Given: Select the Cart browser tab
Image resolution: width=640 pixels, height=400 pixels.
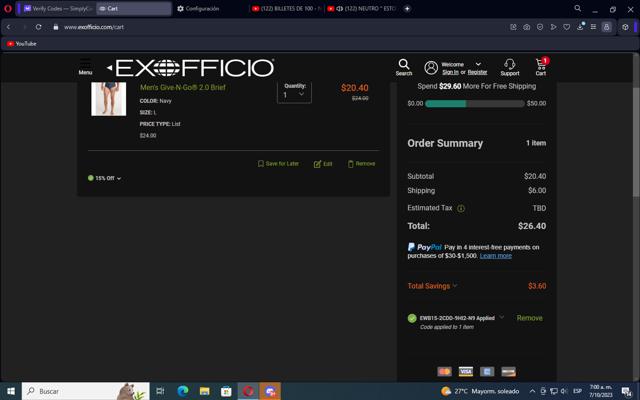Looking at the screenshot, I should [133, 9].
